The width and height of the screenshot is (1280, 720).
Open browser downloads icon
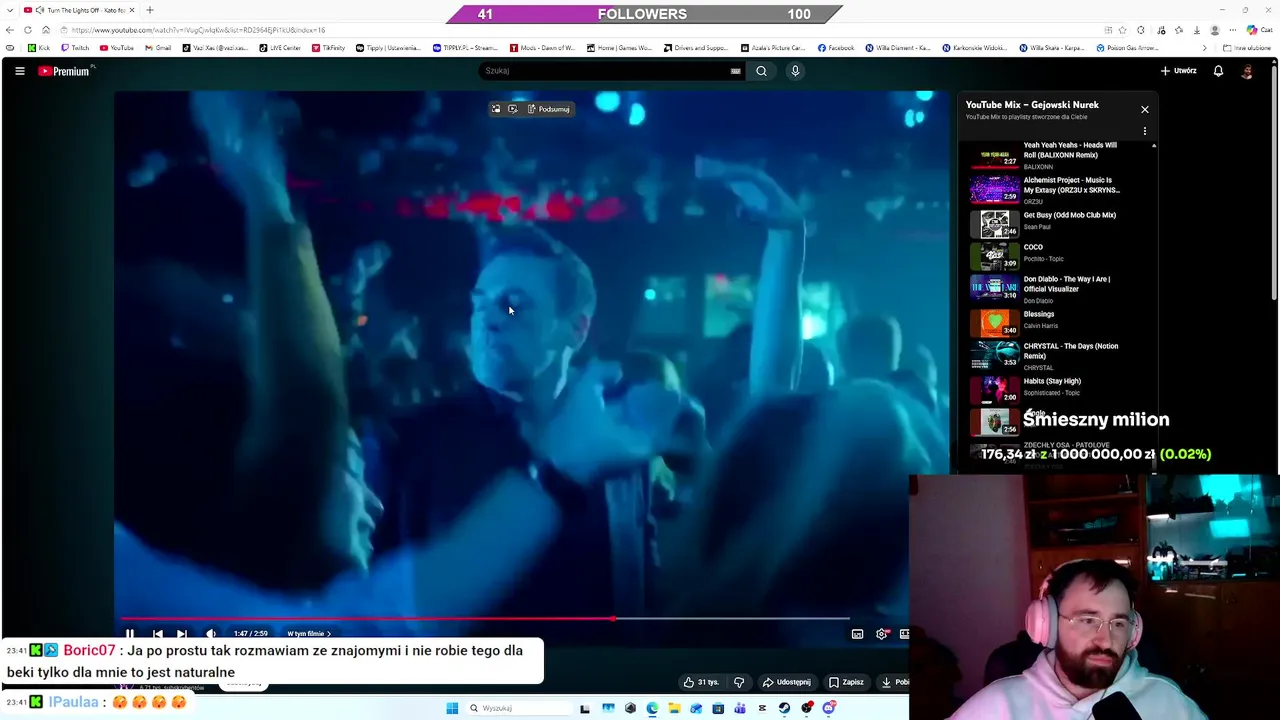pyautogui.click(x=1197, y=30)
